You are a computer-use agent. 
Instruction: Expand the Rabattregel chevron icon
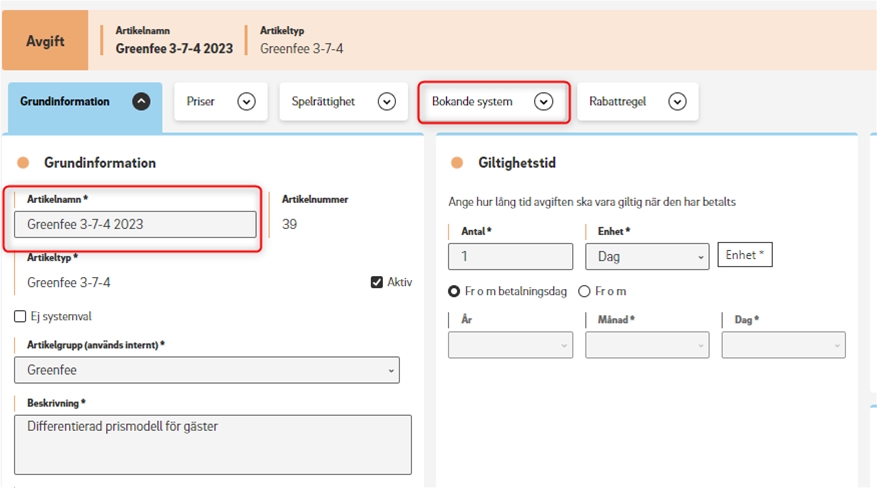(677, 101)
